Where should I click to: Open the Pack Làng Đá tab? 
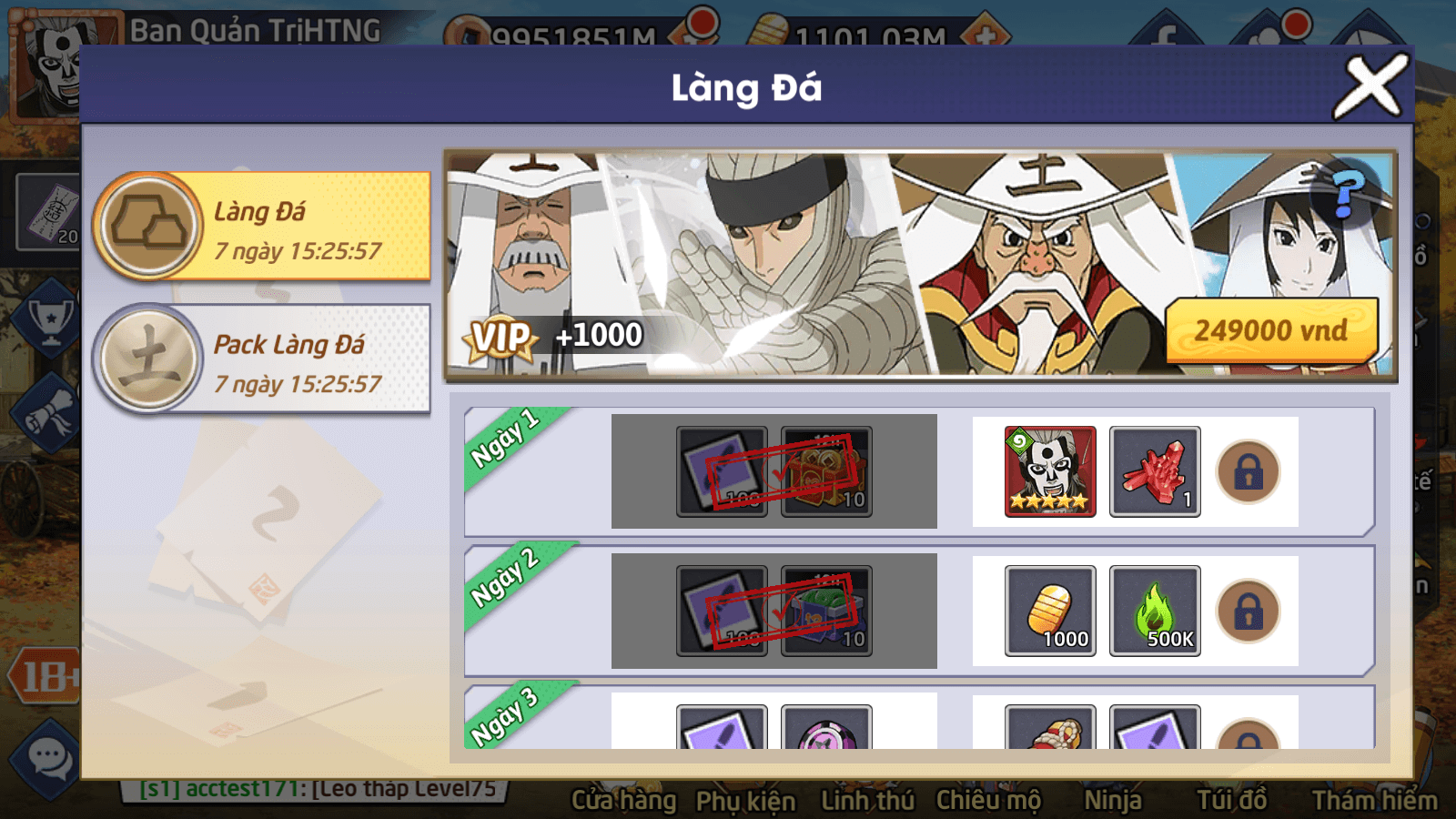click(262, 359)
